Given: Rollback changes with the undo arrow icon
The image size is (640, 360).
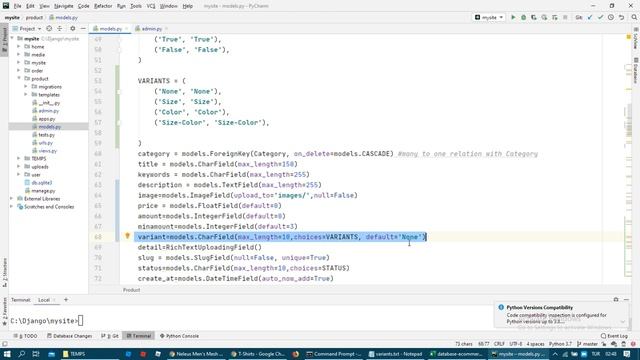Looking at the screenshot, I should tap(621, 18).
